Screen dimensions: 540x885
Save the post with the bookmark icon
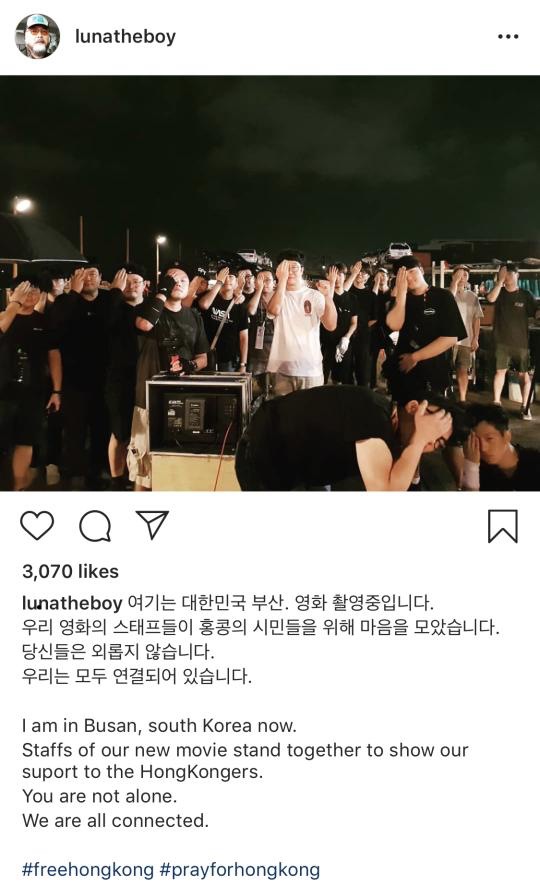coord(503,525)
